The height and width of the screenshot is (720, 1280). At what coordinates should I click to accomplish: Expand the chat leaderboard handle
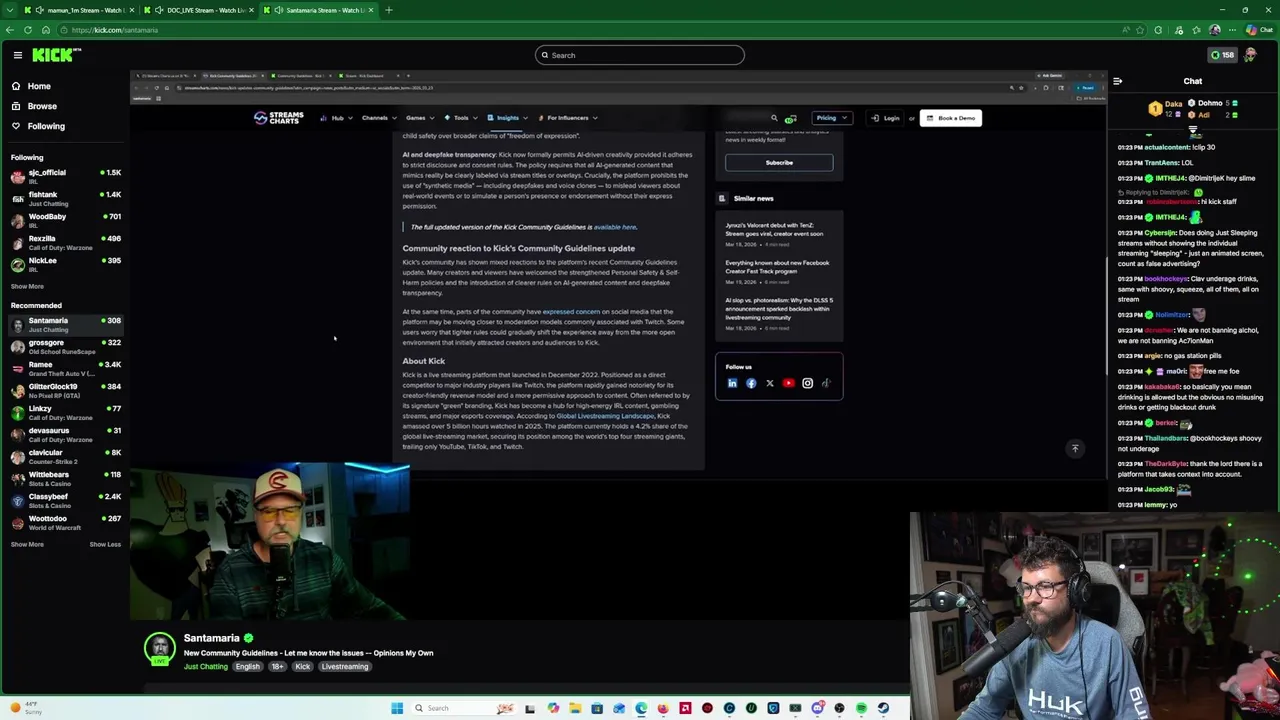click(x=1193, y=129)
